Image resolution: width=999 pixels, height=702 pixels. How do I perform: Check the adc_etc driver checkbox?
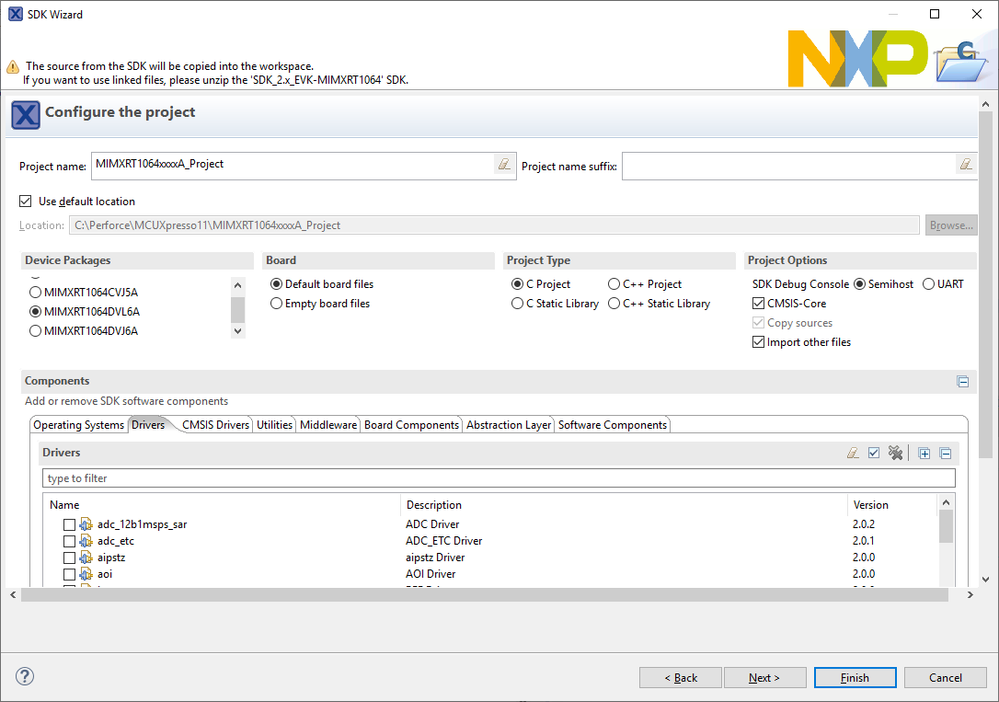pos(69,541)
